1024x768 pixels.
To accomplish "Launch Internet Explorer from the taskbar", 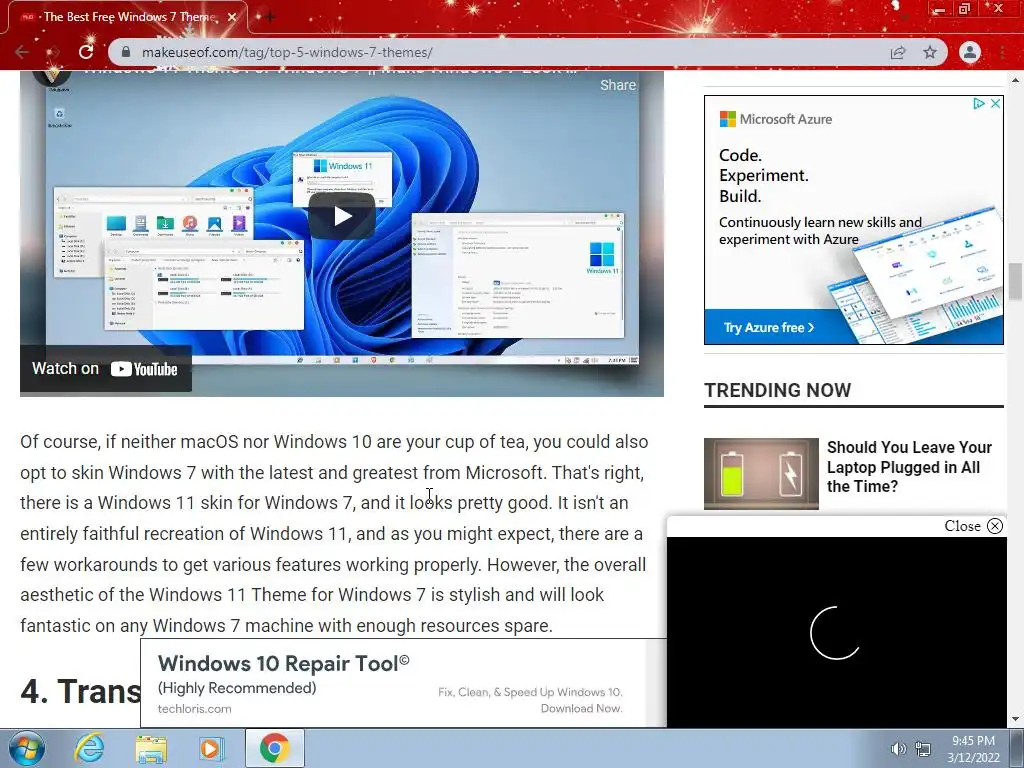I will 89,748.
